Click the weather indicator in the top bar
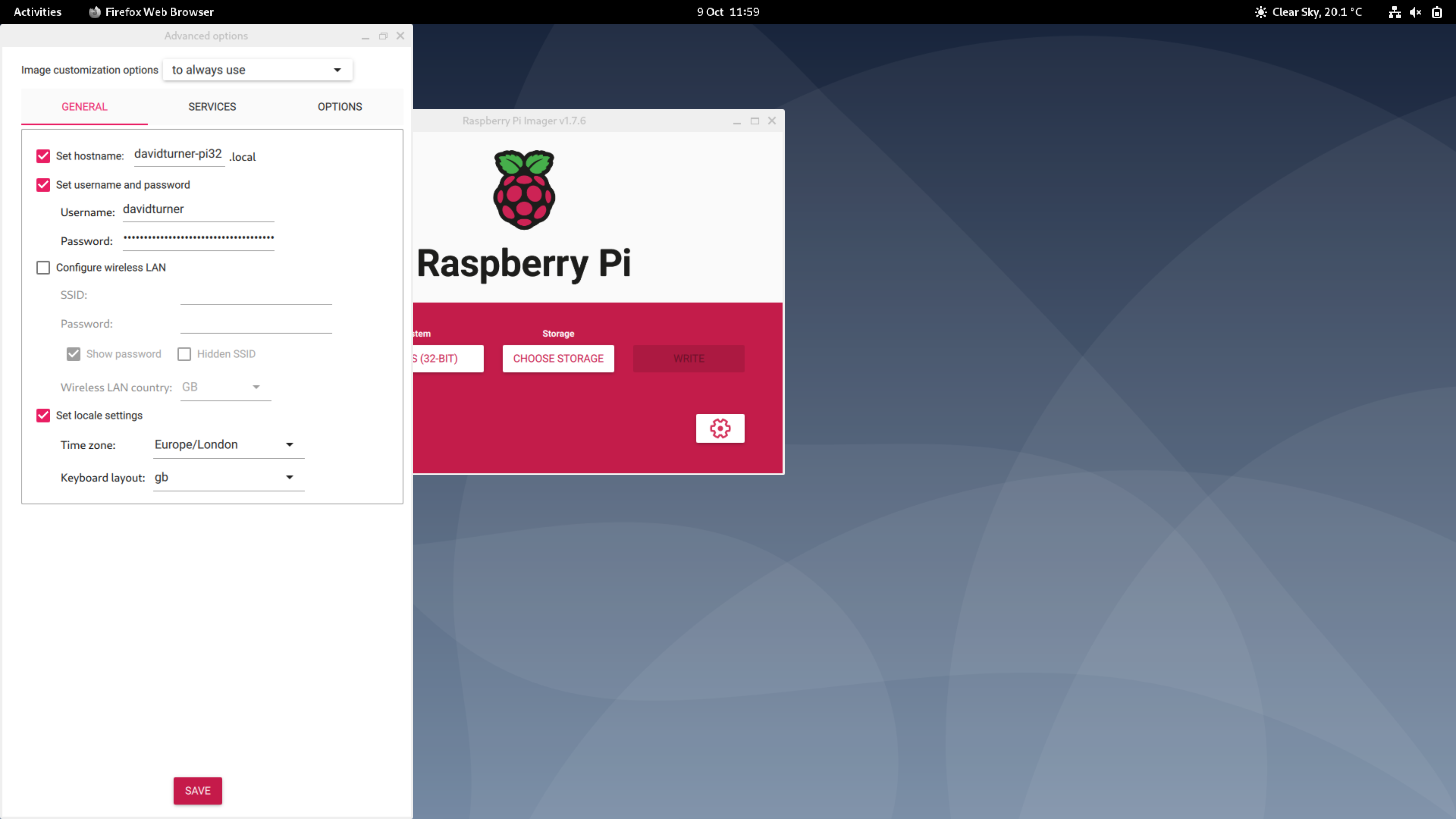 coord(1308,11)
